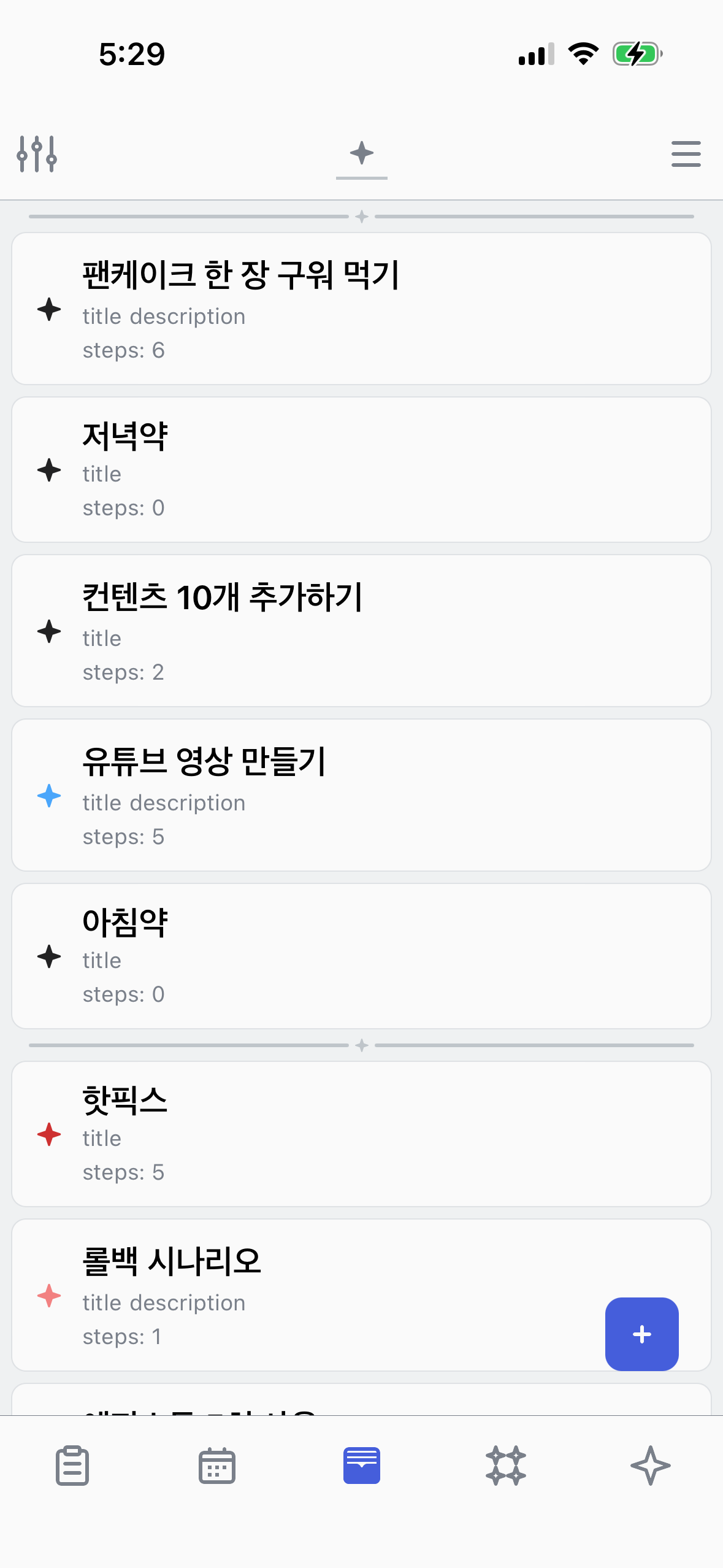Open the filter sliders icon
This screenshot has width=723, height=1568.
37,153
